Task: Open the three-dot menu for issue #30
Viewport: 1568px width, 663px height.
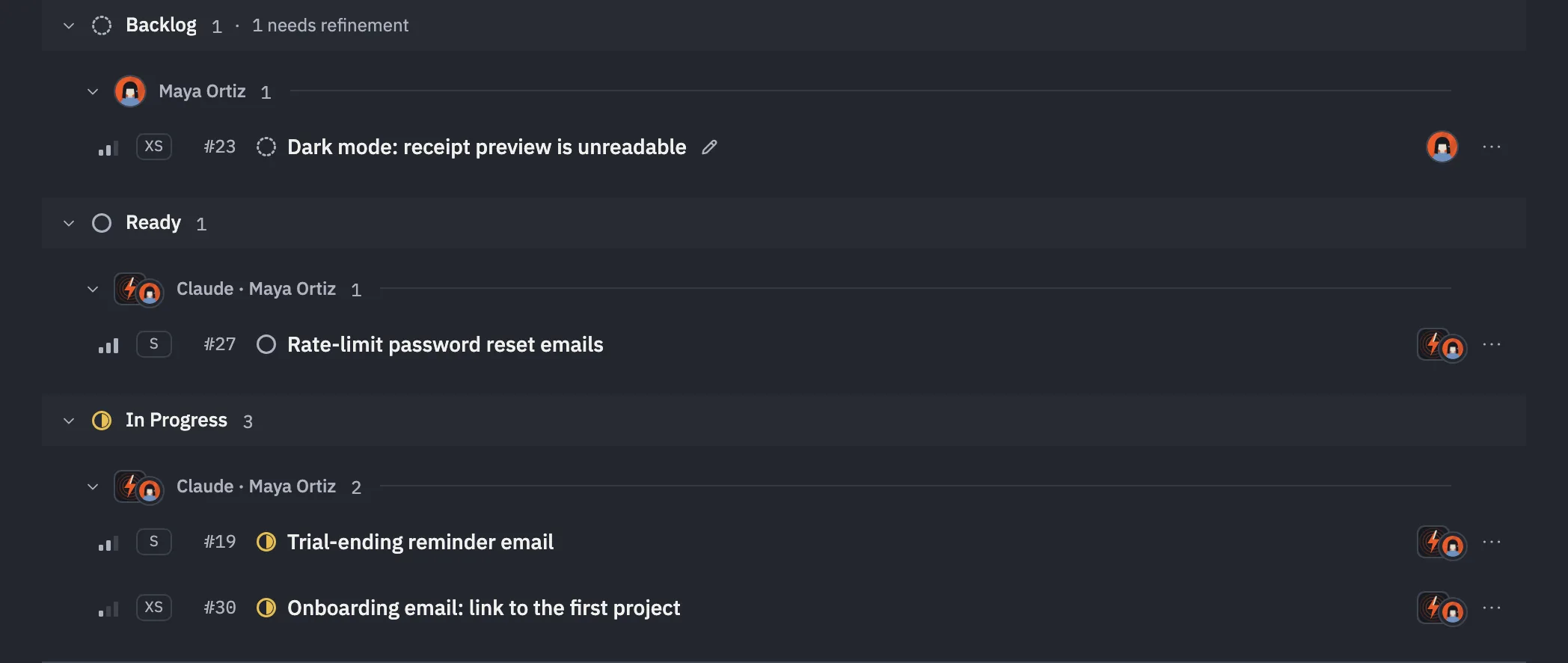Action: 1491,608
